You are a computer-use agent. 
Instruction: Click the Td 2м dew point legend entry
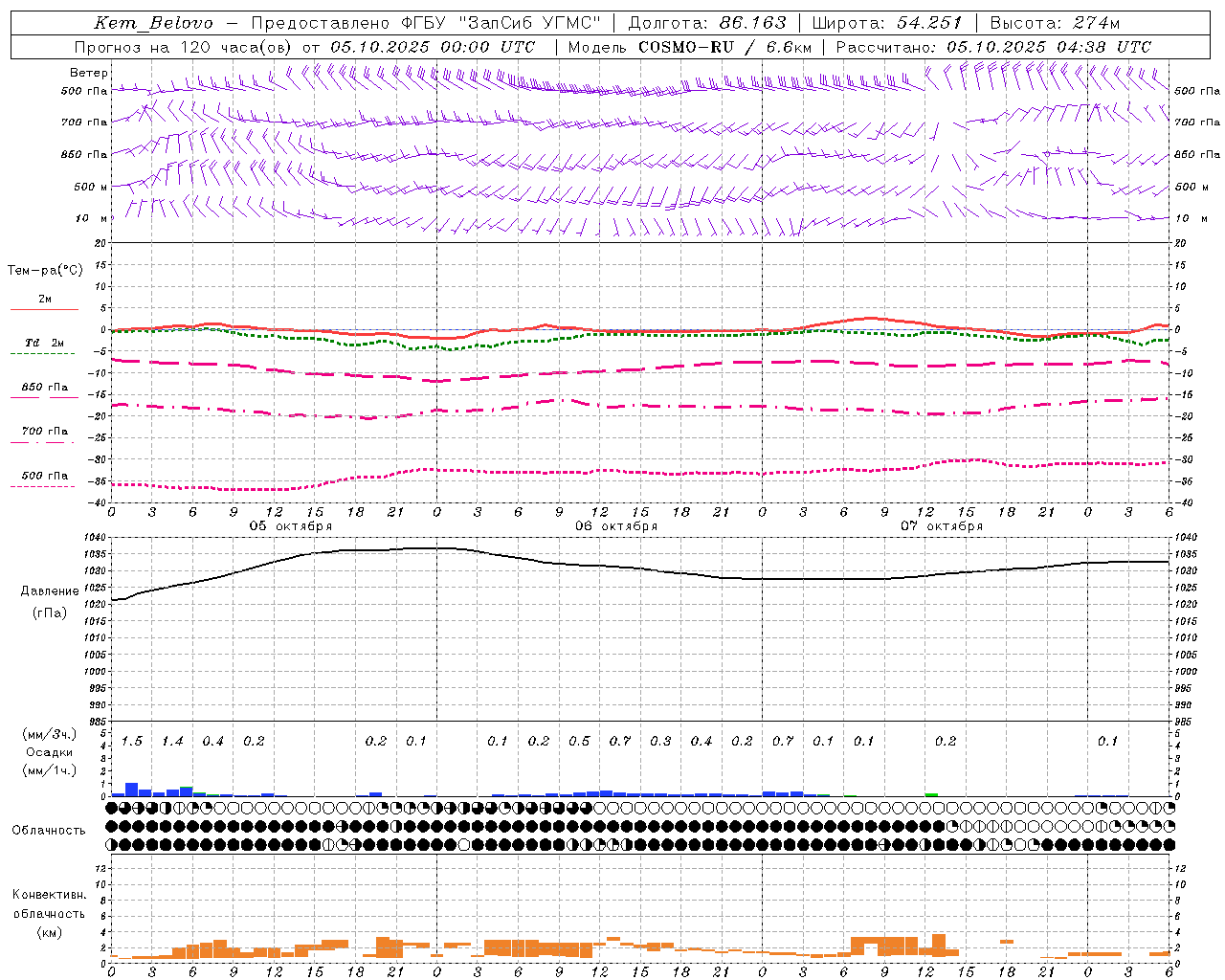point(44,343)
